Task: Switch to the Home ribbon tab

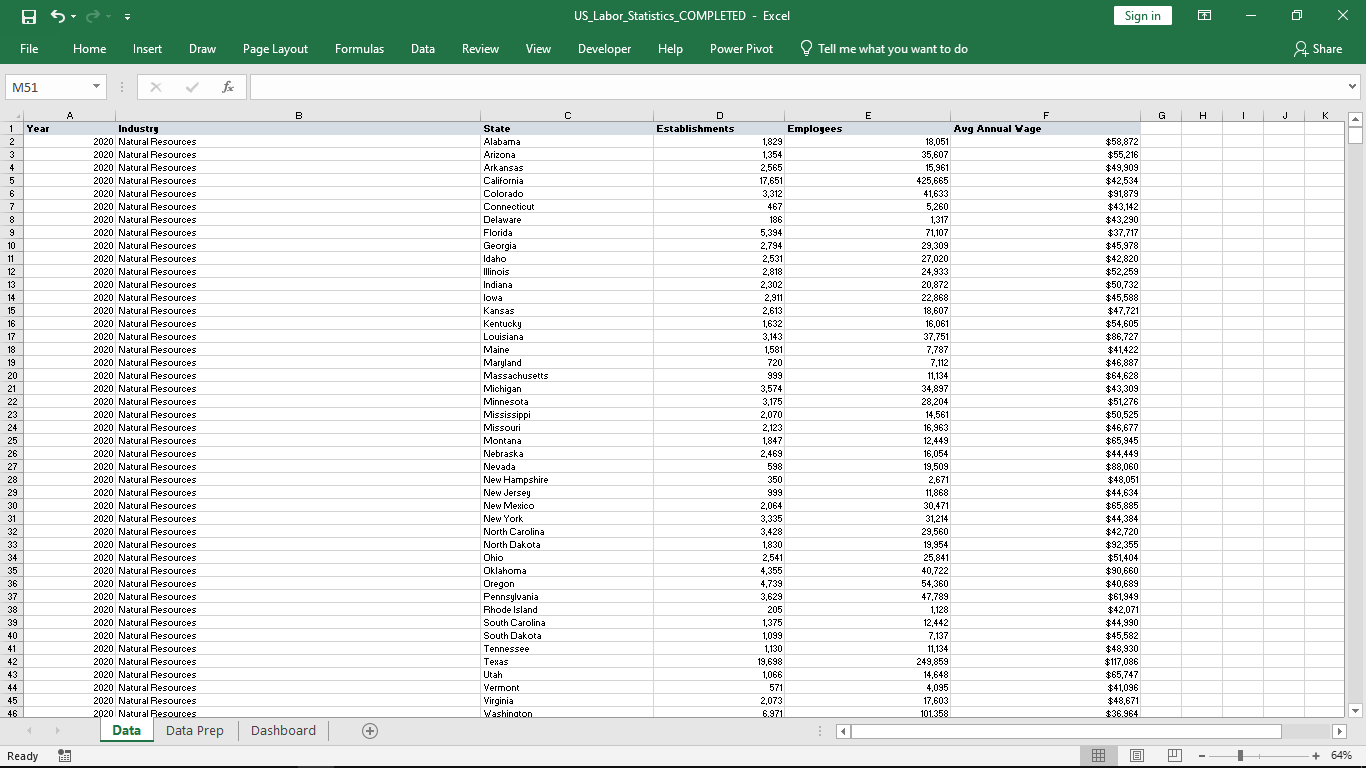Action: pyautogui.click(x=90, y=49)
